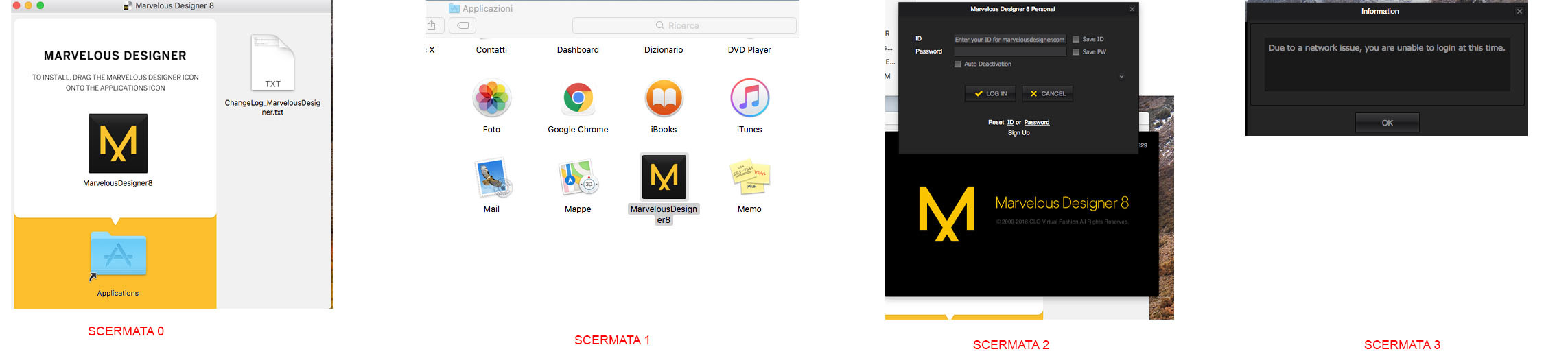The image size is (1568, 356).
Task: Click the MarvelousDesigner8 icon in the installer window
Action: 118,143
